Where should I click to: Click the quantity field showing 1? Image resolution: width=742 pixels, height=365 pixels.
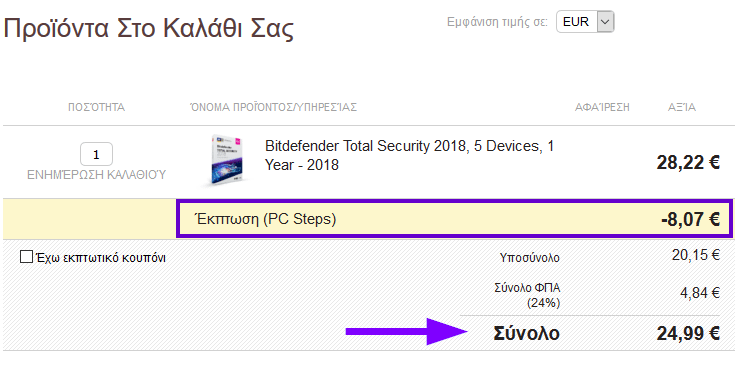click(97, 154)
